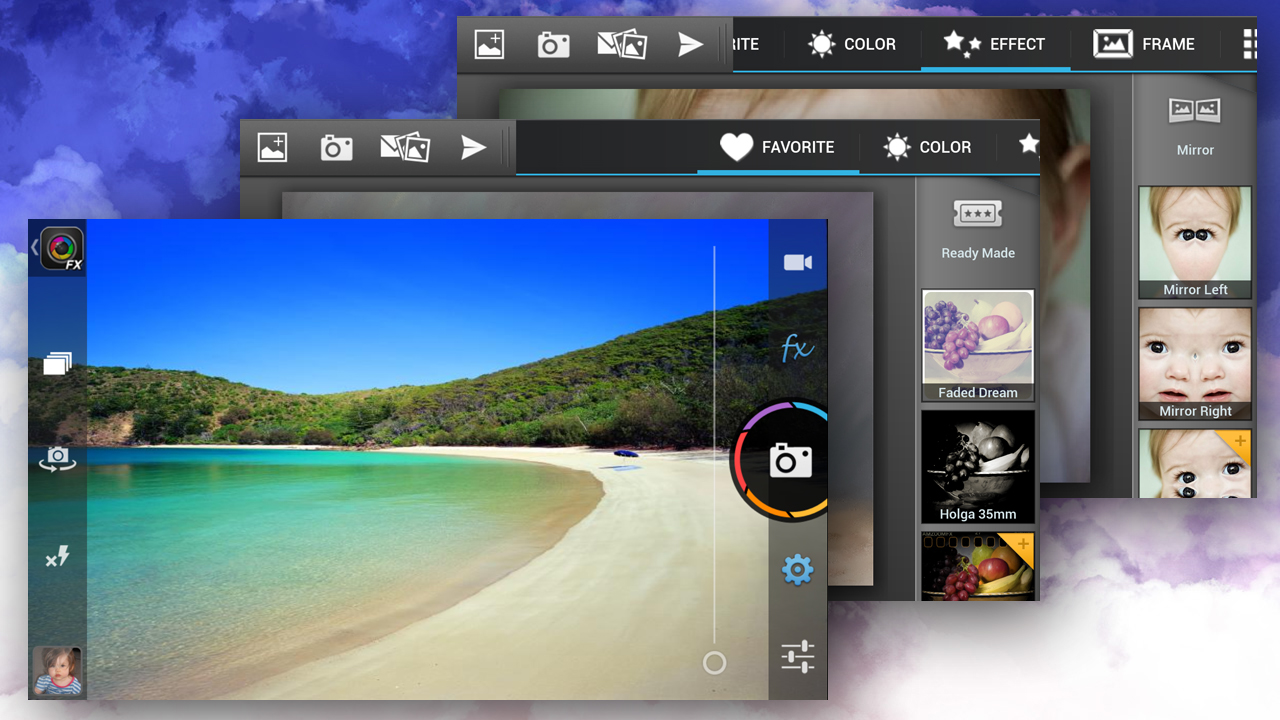The image size is (1280, 720).
Task: Expand the Mirror effect category
Action: tap(1195, 125)
